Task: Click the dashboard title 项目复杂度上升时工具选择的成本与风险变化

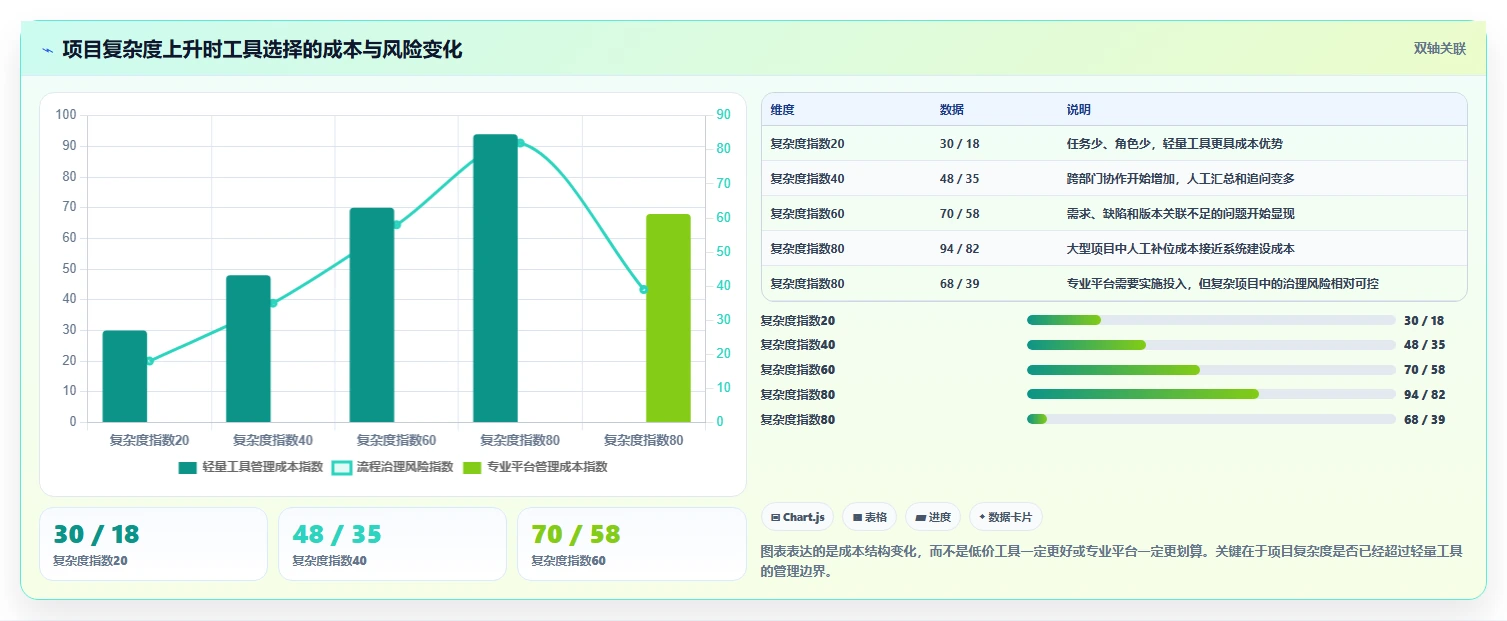Action: tap(262, 50)
